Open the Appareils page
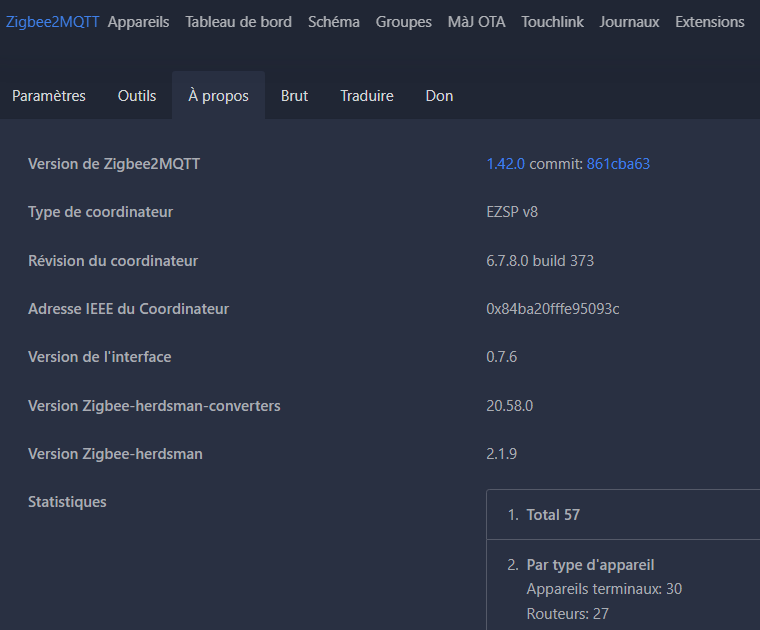 tap(138, 22)
